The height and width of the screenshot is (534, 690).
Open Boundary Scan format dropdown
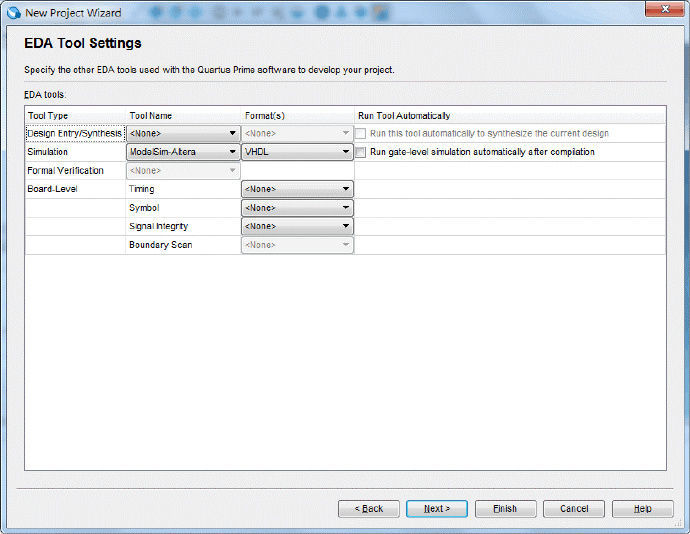(297, 245)
